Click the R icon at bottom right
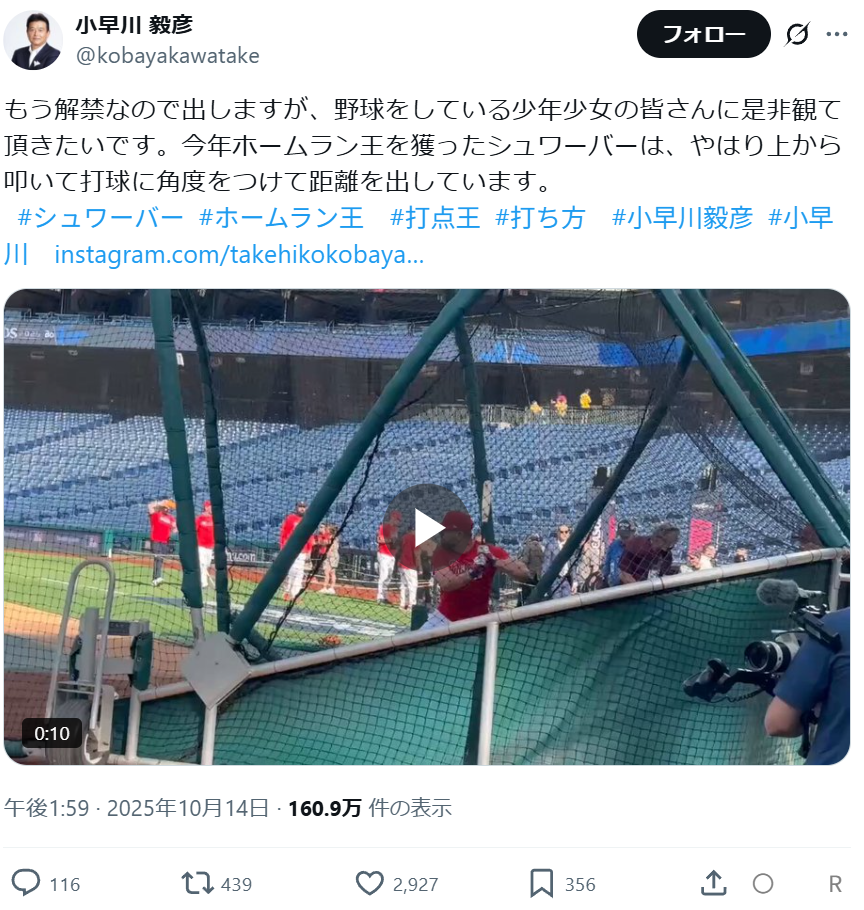The image size is (864, 910). [834, 884]
